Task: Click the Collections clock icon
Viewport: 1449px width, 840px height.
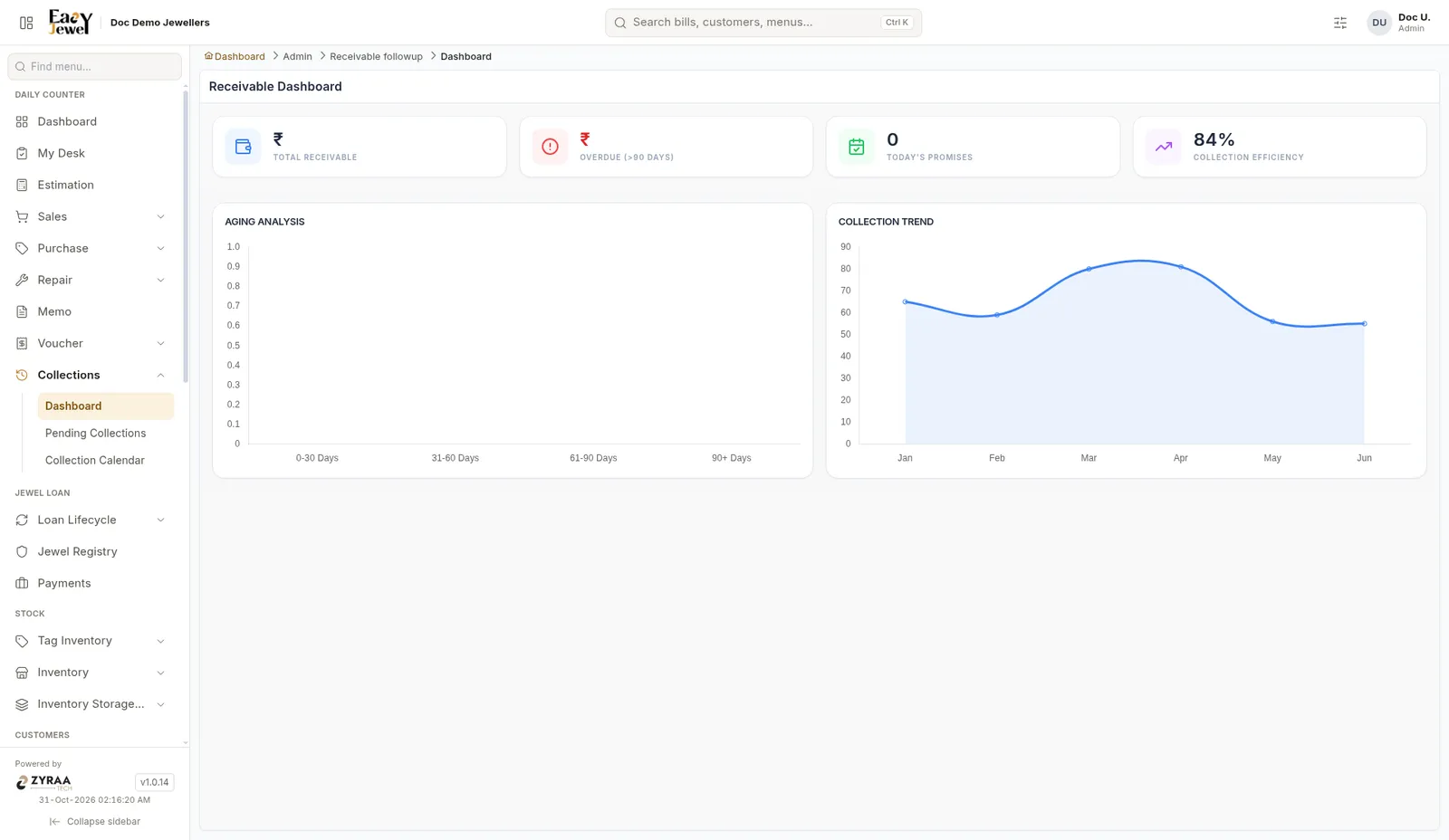Action: (22, 375)
